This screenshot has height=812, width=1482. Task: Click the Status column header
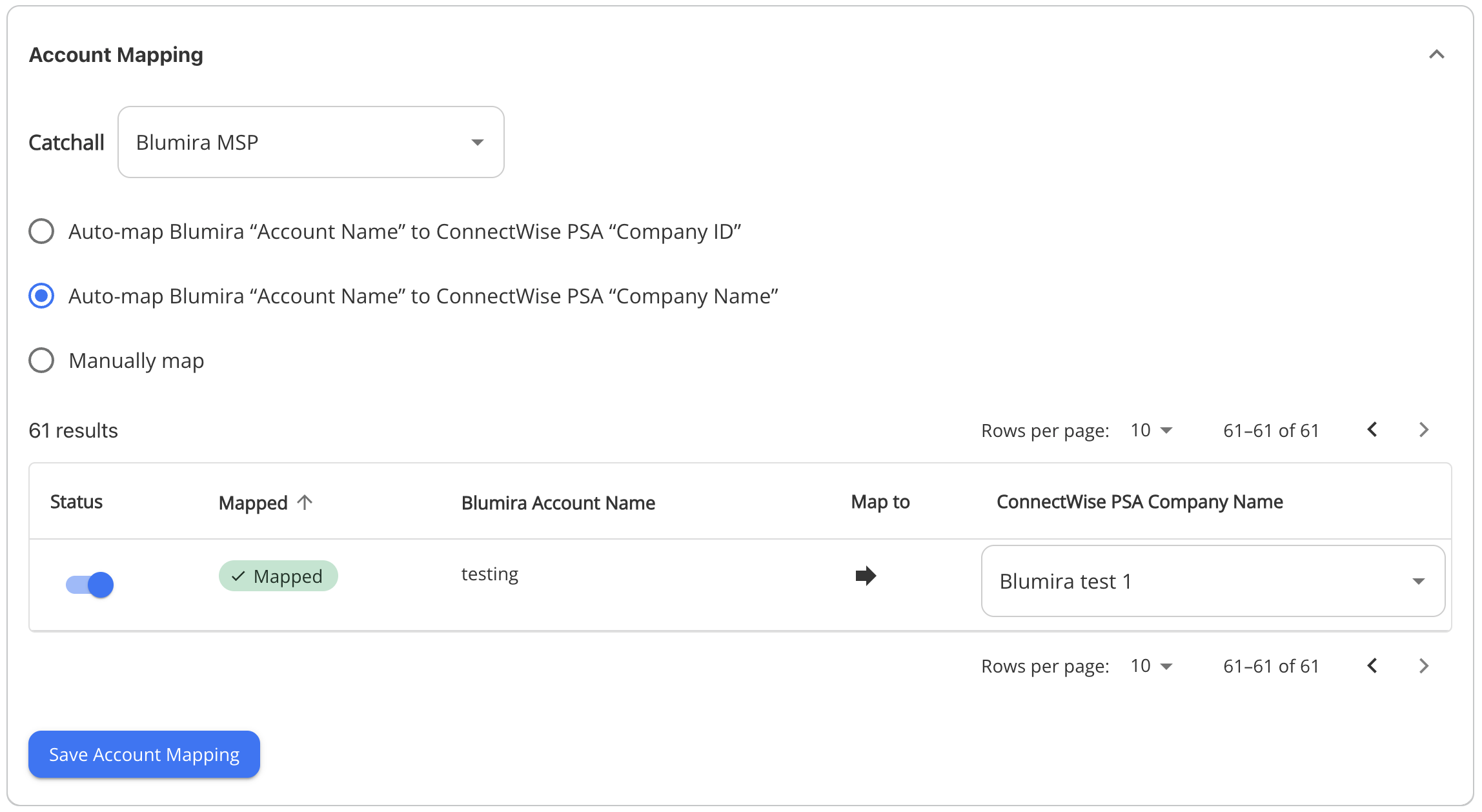pyautogui.click(x=76, y=502)
